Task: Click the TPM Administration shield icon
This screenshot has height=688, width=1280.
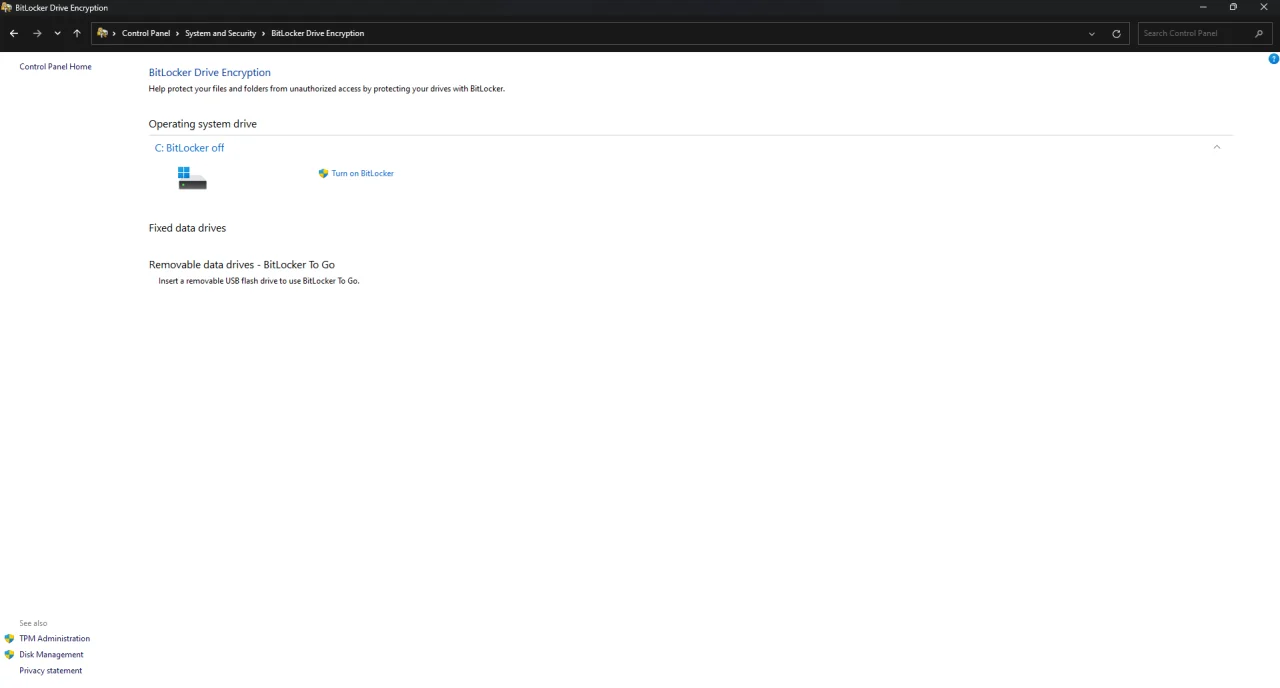Action: (x=9, y=639)
